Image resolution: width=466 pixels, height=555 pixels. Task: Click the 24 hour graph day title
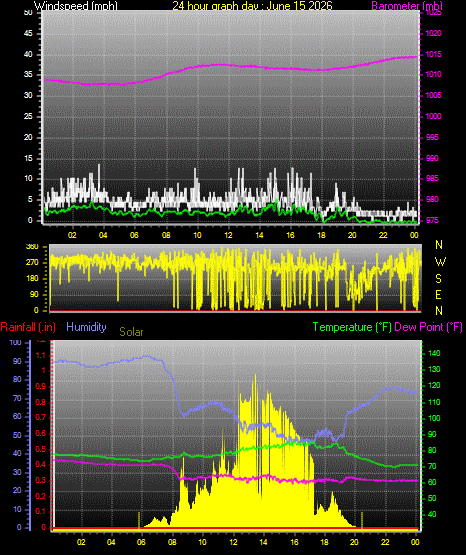[x=252, y=6]
